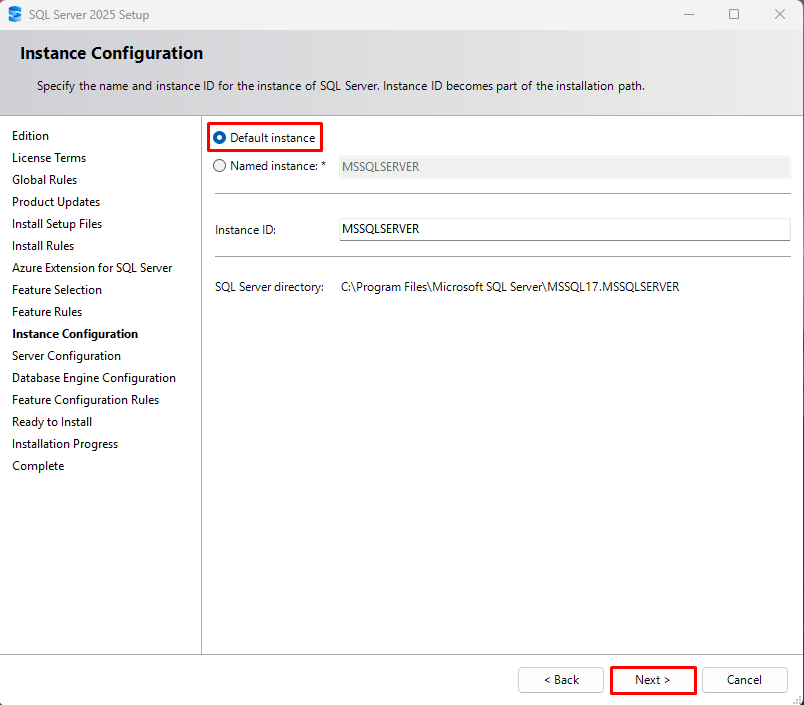
Task: Click Feature Selection in the sidebar
Action: pos(57,290)
